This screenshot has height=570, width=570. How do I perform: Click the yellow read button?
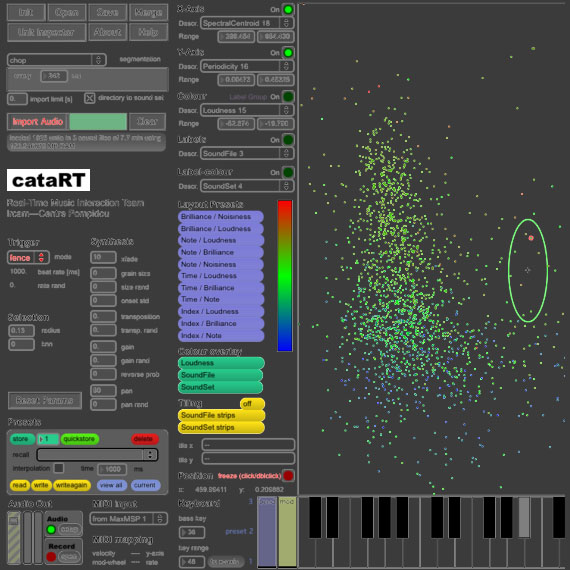20,485
